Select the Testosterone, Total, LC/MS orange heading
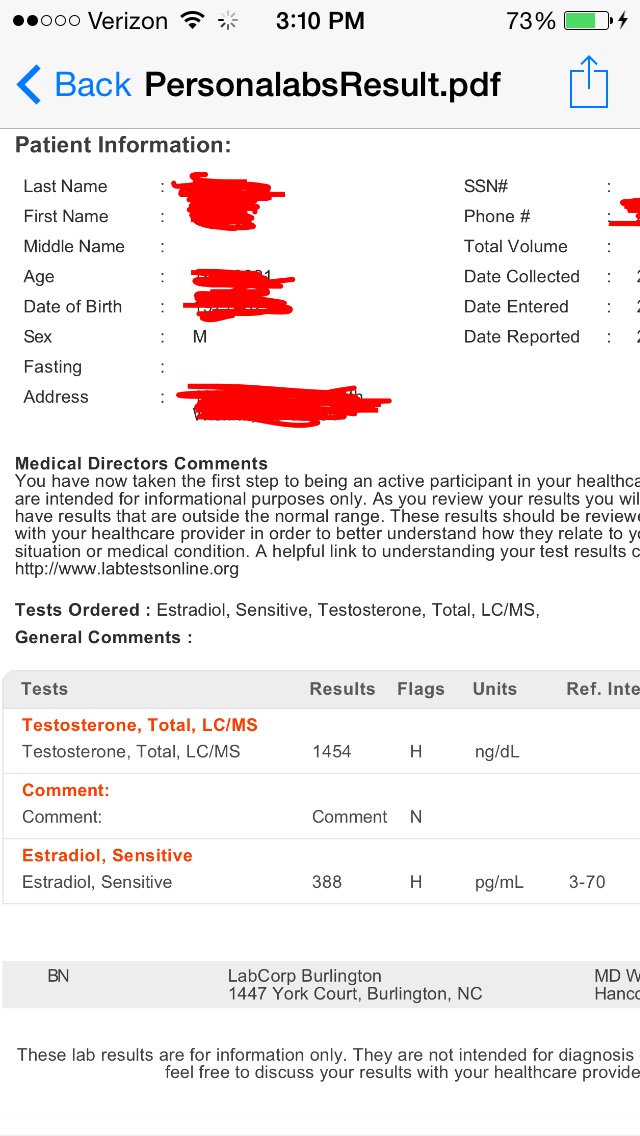 tap(140, 724)
